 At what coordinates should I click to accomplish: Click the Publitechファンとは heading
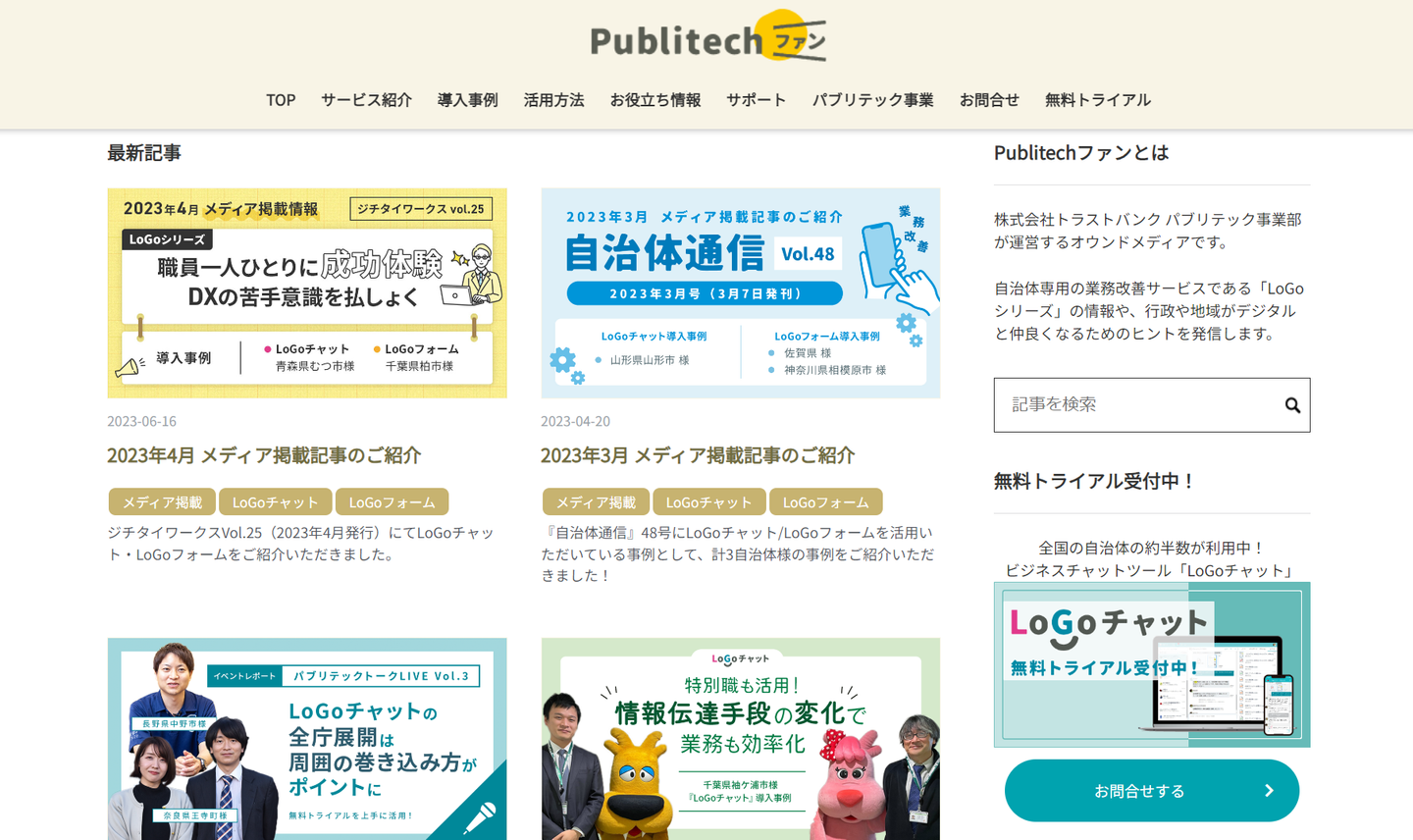tap(1081, 153)
